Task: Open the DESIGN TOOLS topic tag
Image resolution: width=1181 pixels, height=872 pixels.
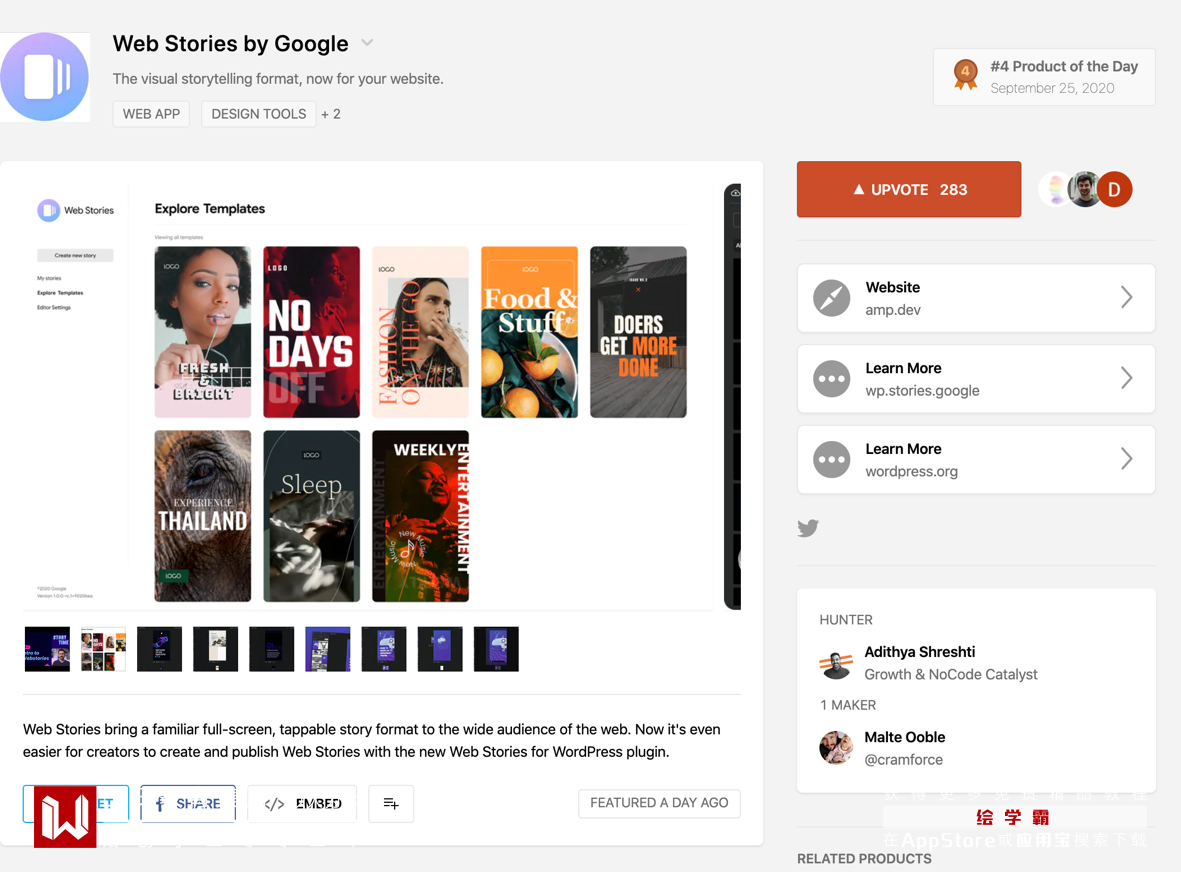Action: pyautogui.click(x=258, y=114)
